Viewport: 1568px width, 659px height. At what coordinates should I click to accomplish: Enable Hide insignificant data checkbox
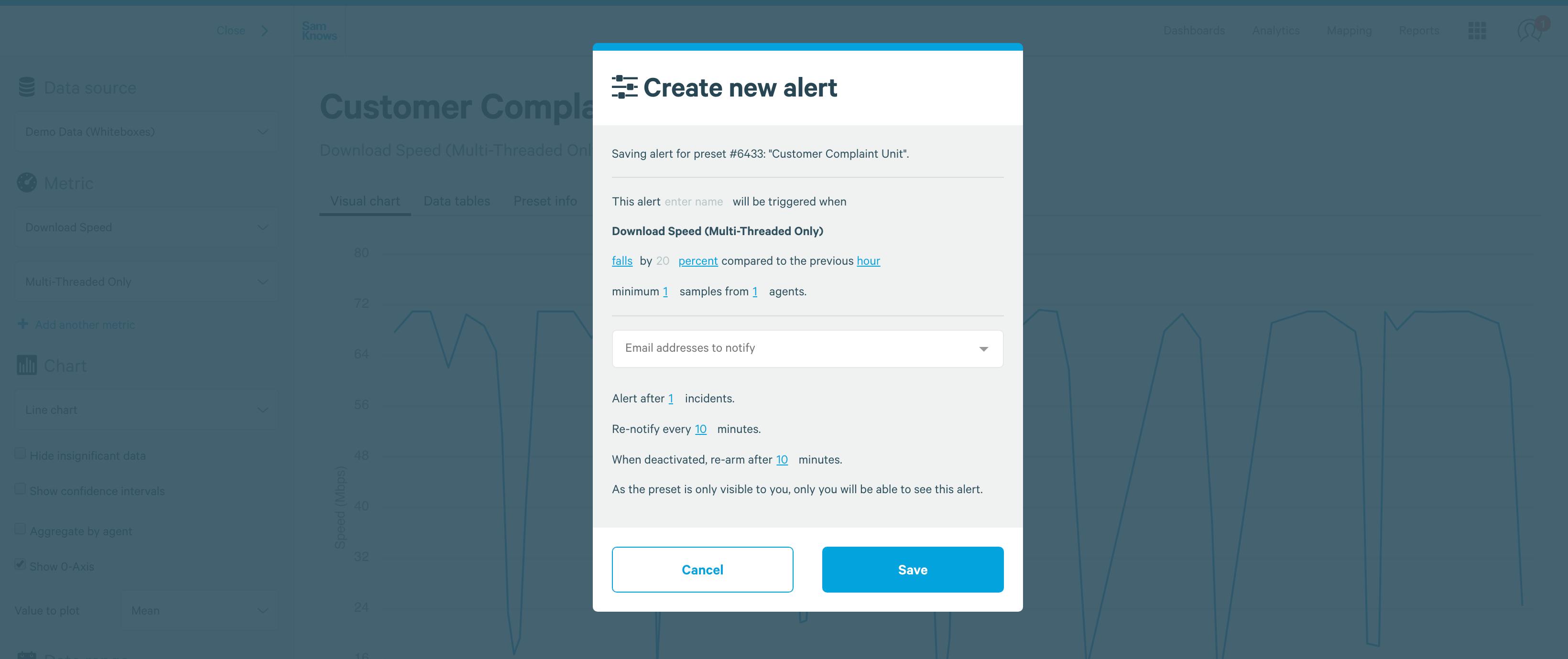pos(20,454)
